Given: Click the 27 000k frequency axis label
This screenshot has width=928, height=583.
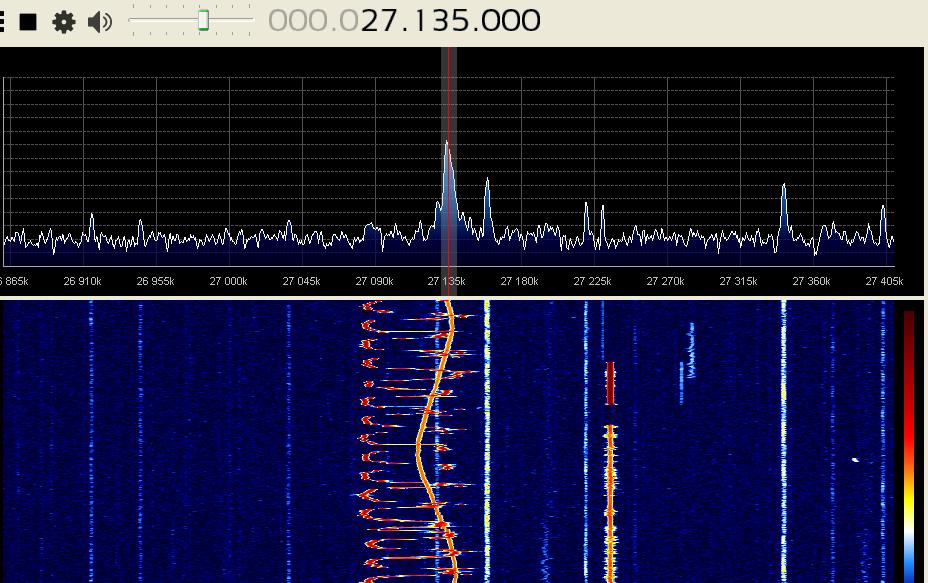Looking at the screenshot, I should [x=228, y=282].
